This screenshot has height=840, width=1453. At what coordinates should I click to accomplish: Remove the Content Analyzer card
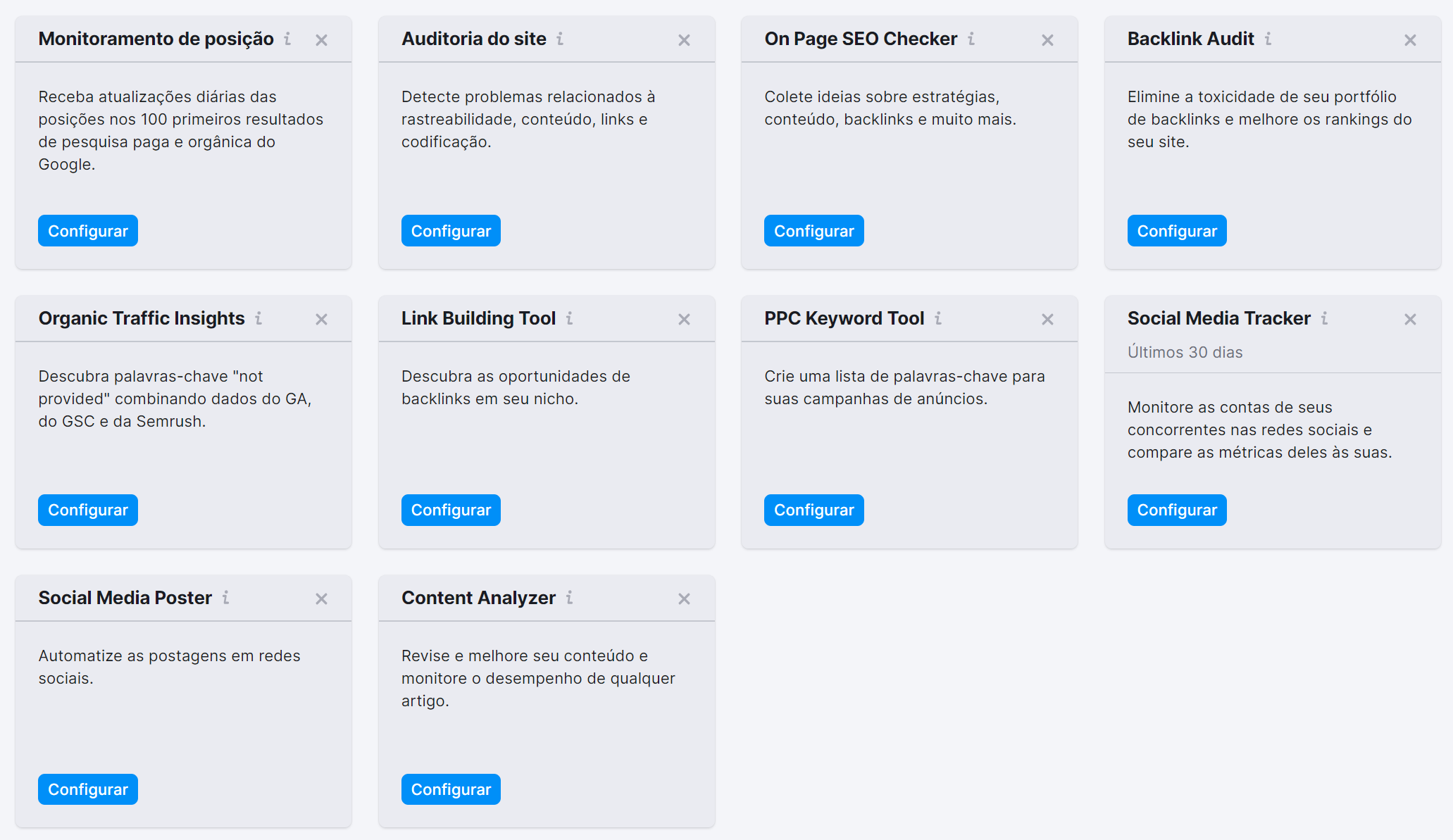pos(684,598)
